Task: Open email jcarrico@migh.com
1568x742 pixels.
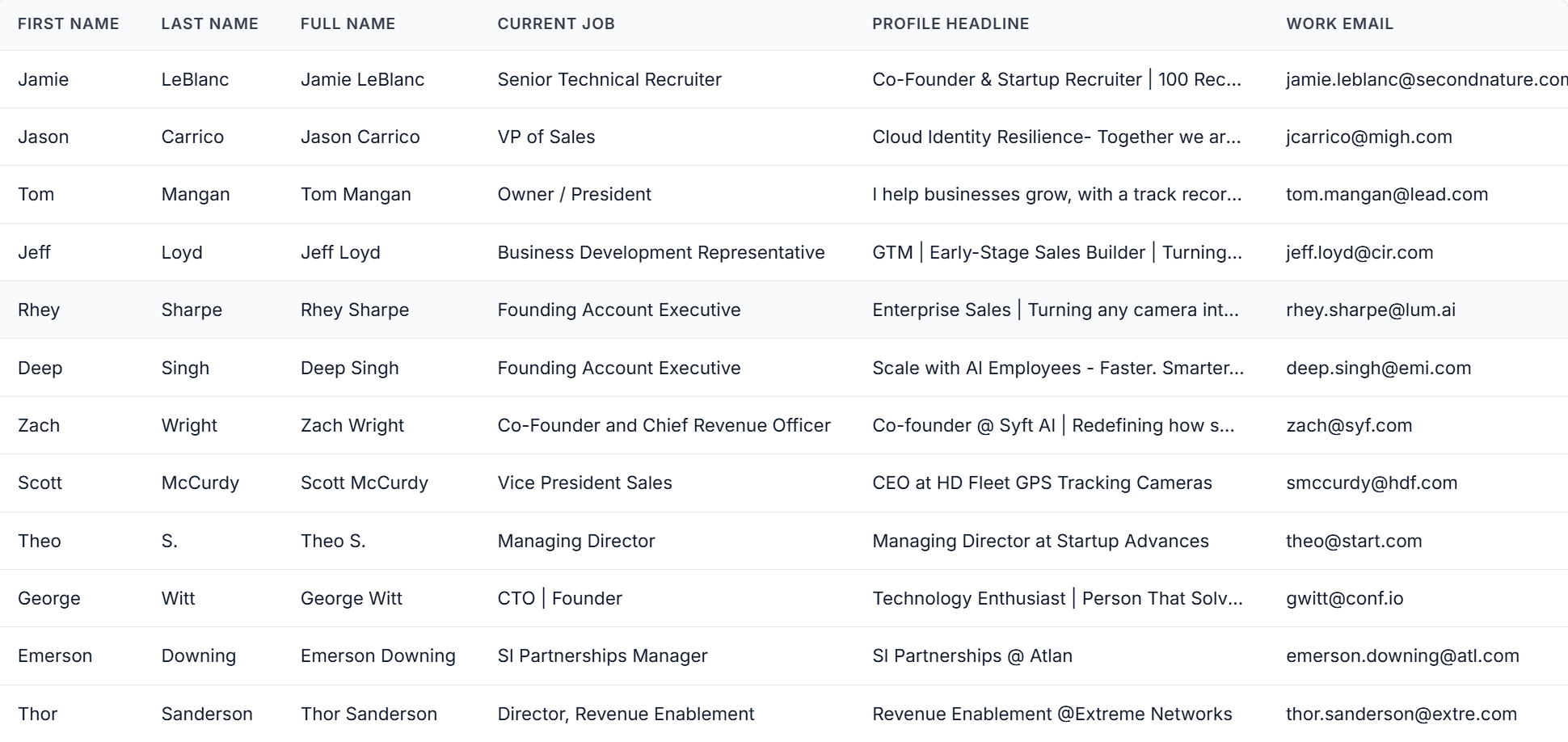Action: [1368, 137]
